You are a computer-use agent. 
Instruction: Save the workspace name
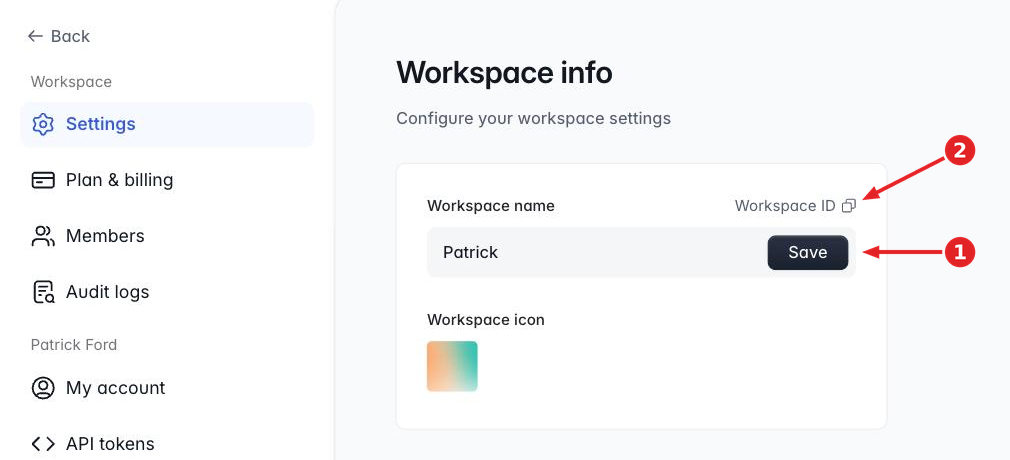pyautogui.click(x=808, y=253)
